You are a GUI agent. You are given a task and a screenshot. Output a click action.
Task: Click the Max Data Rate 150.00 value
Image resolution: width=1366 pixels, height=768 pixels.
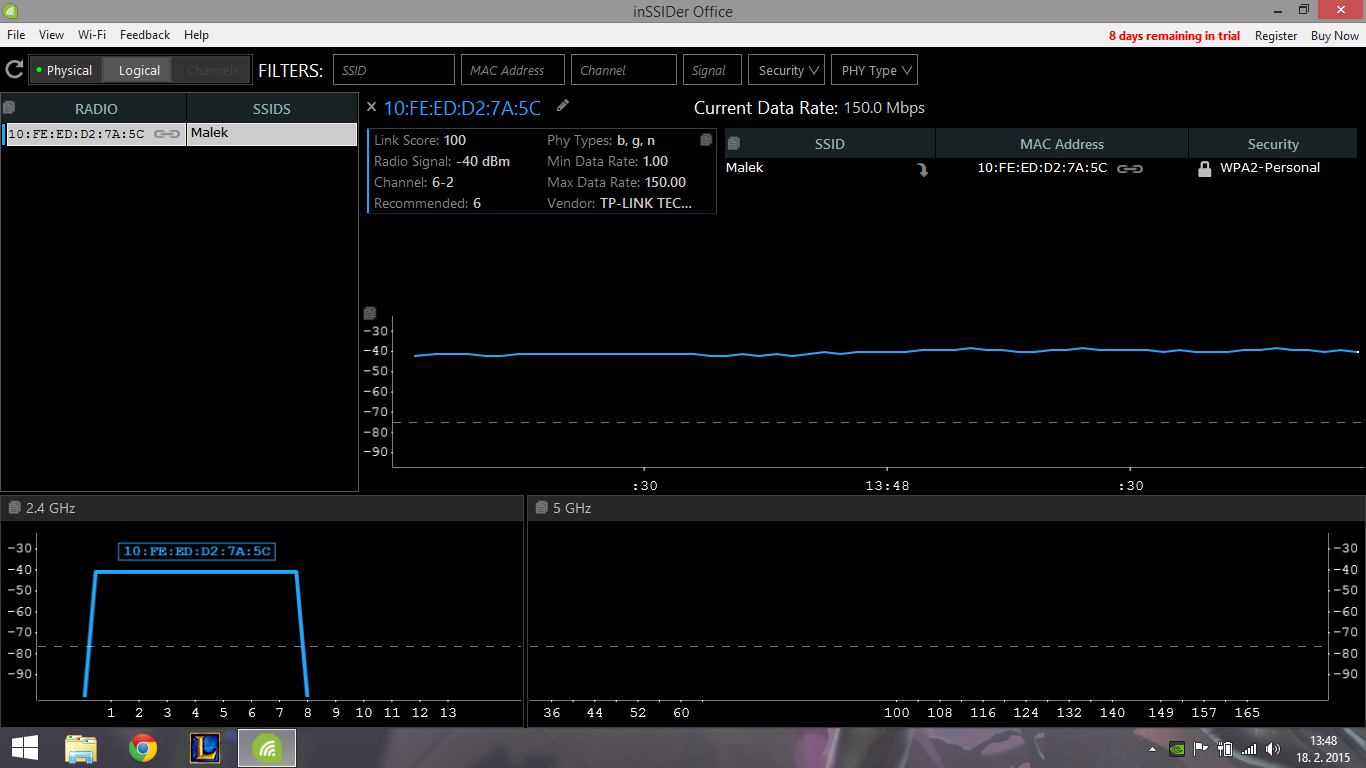point(664,183)
